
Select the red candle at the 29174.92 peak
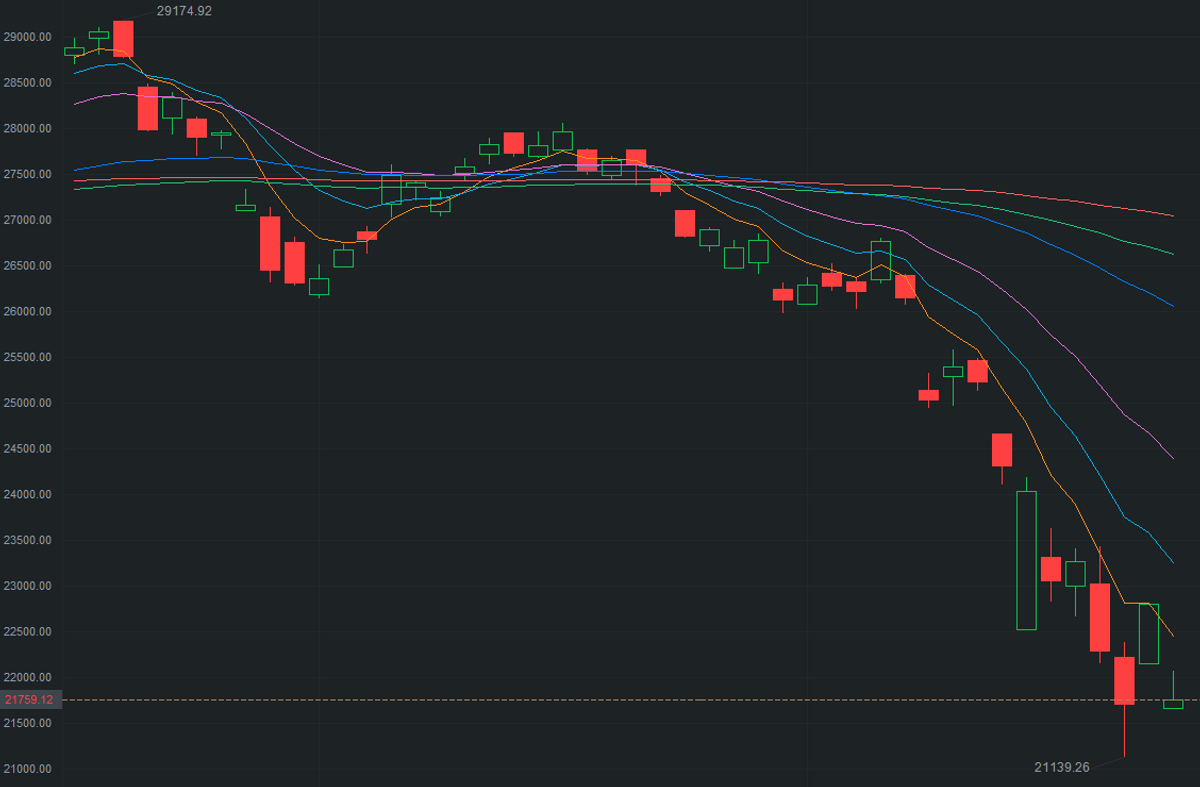(x=123, y=38)
